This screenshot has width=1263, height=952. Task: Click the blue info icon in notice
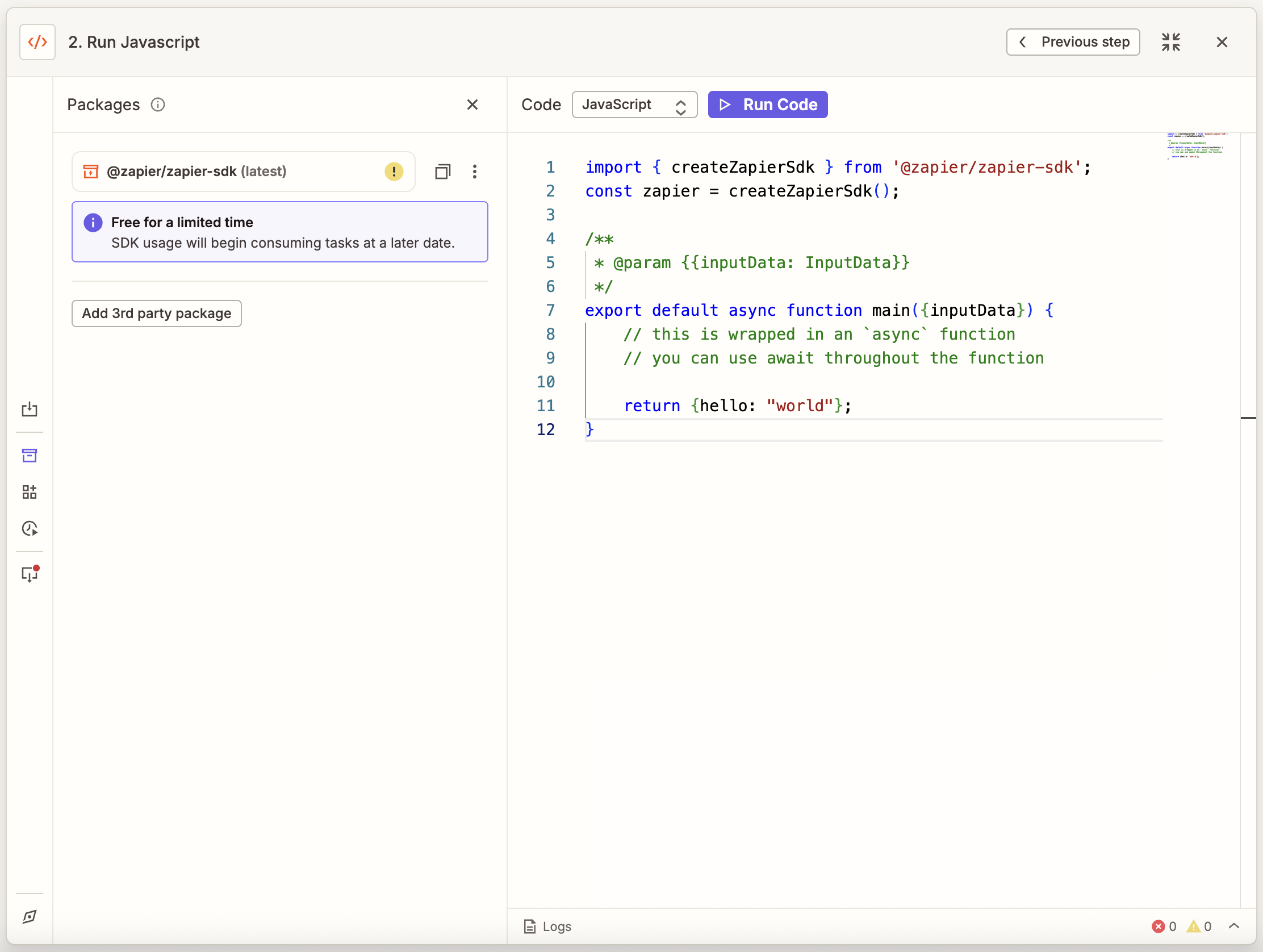(x=93, y=222)
